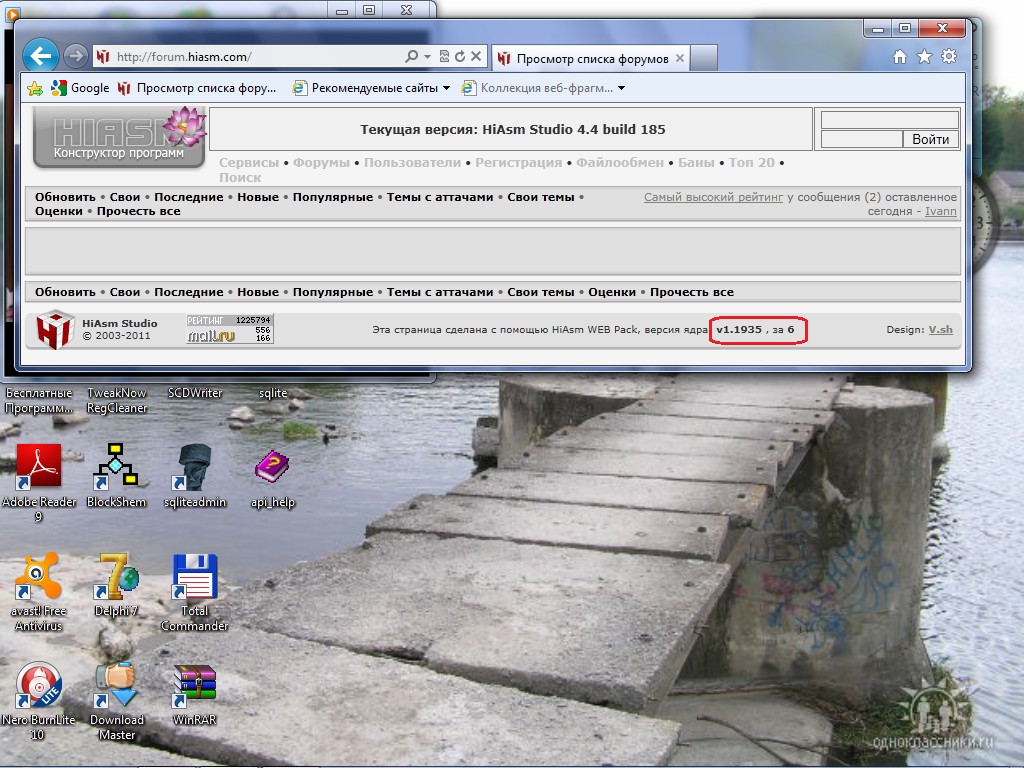This screenshot has width=1024, height=768.
Task: Click the HiAsm logo banner
Action: coord(120,137)
